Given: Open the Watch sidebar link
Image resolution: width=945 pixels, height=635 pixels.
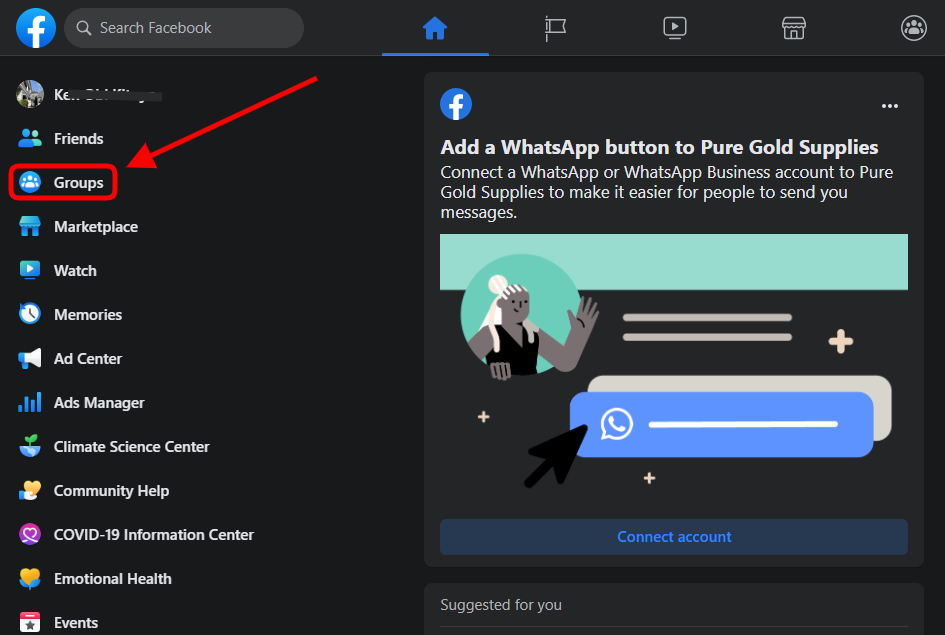Looking at the screenshot, I should (x=75, y=271).
